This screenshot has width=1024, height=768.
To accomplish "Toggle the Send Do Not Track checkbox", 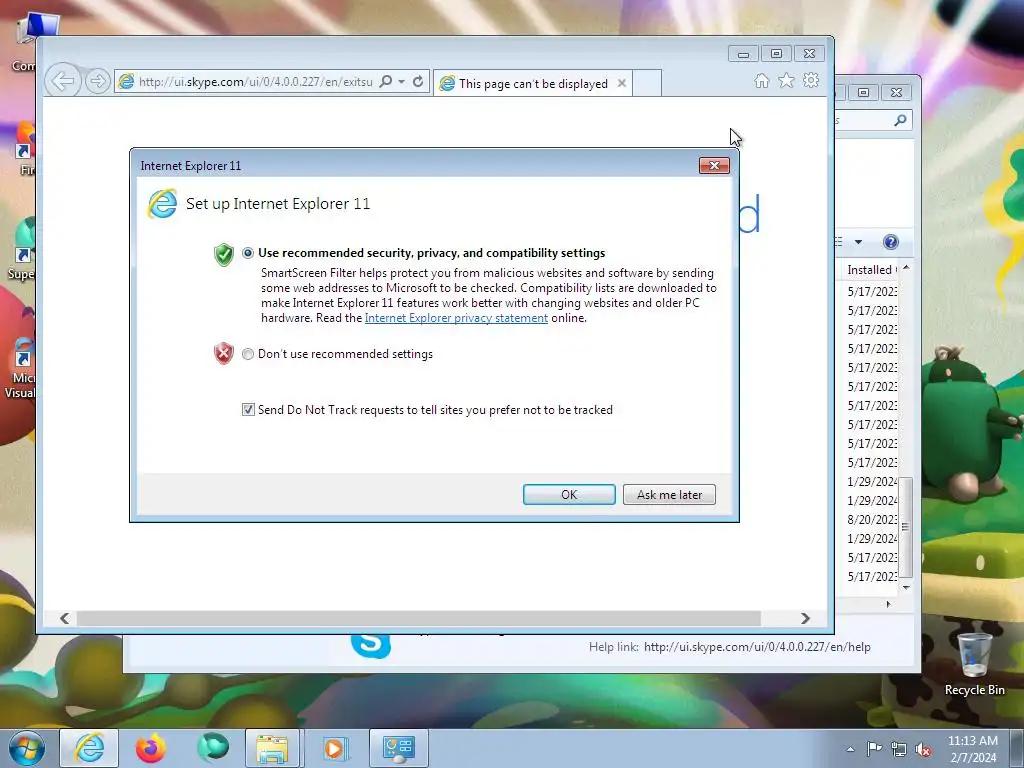I will [x=248, y=409].
